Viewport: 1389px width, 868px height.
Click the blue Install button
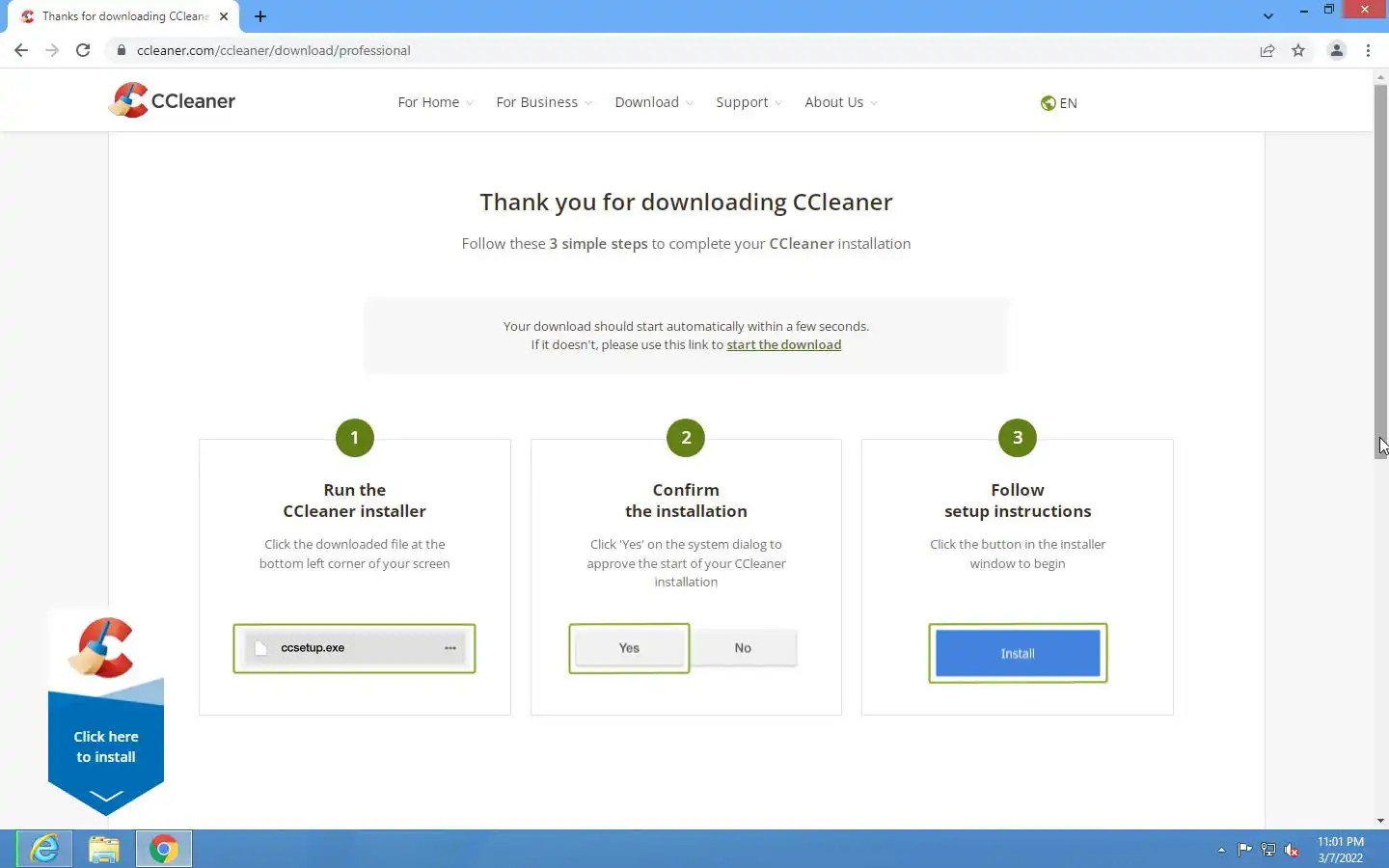coord(1018,654)
